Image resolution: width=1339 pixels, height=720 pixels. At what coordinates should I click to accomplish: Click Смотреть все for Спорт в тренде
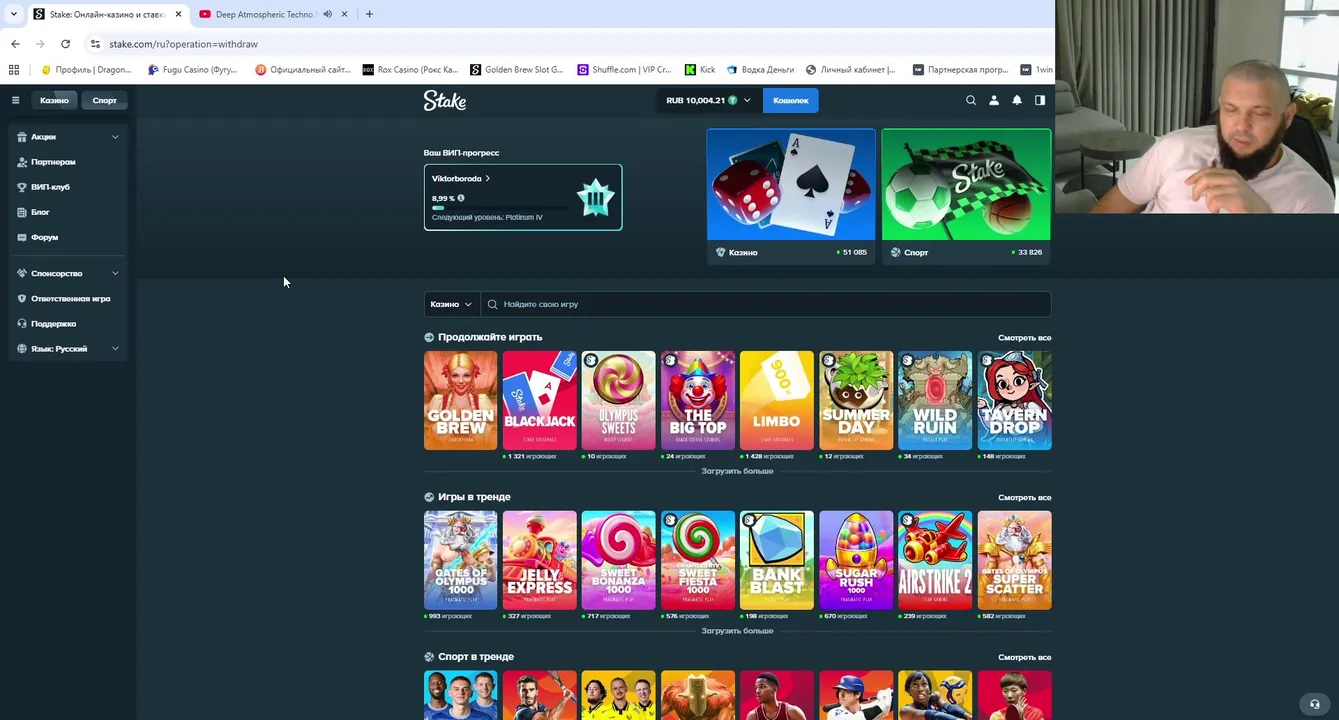point(1024,658)
